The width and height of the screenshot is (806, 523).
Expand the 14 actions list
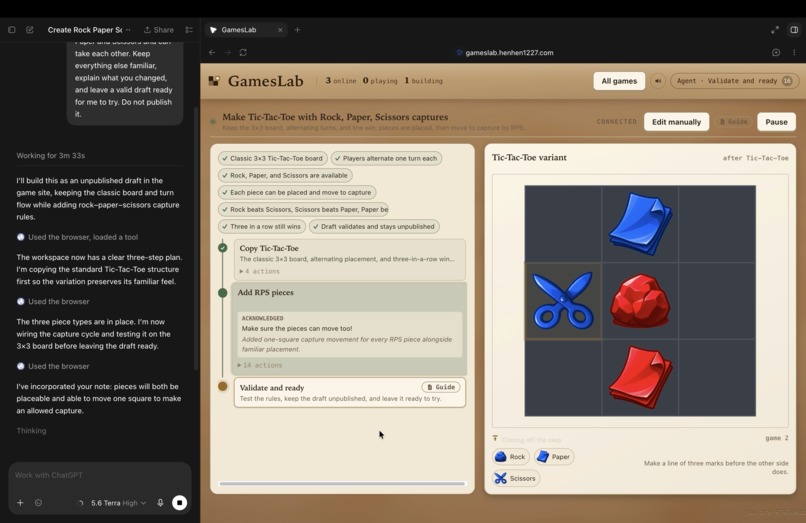point(260,365)
